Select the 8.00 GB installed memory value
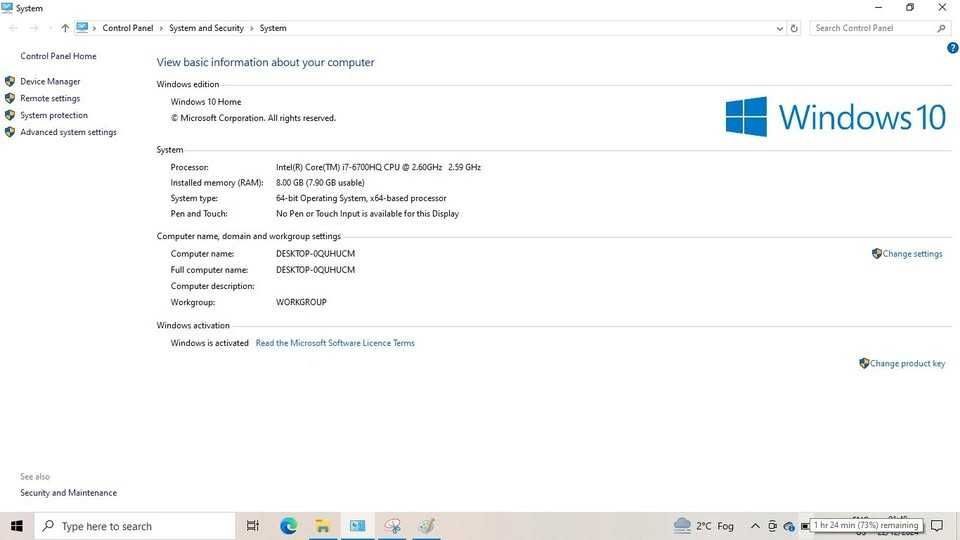Viewport: 960px width, 540px height. tap(320, 182)
